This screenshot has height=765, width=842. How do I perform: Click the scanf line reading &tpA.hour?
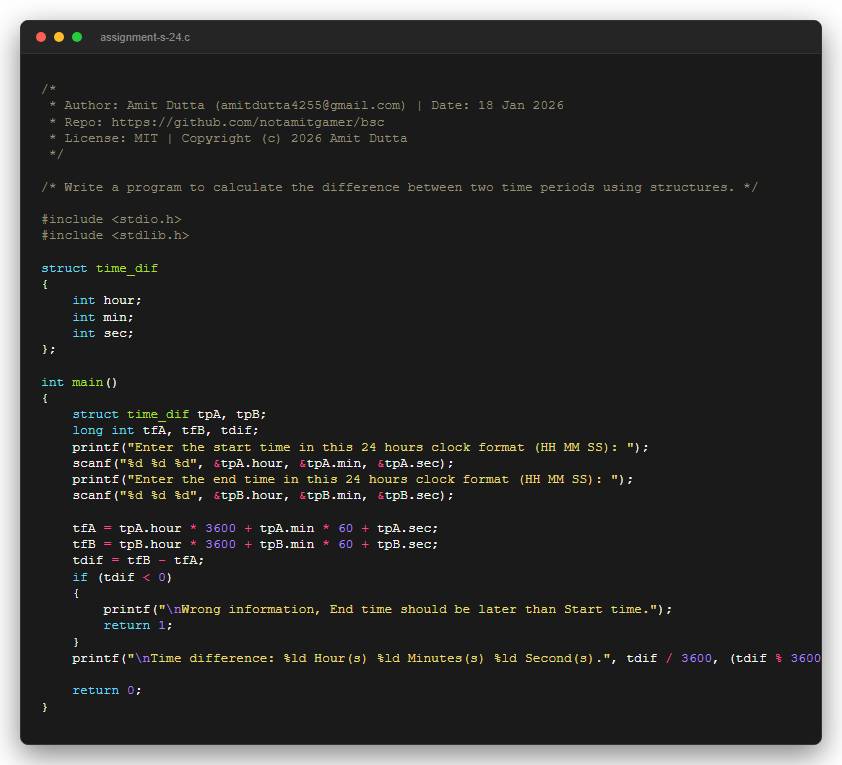click(263, 463)
